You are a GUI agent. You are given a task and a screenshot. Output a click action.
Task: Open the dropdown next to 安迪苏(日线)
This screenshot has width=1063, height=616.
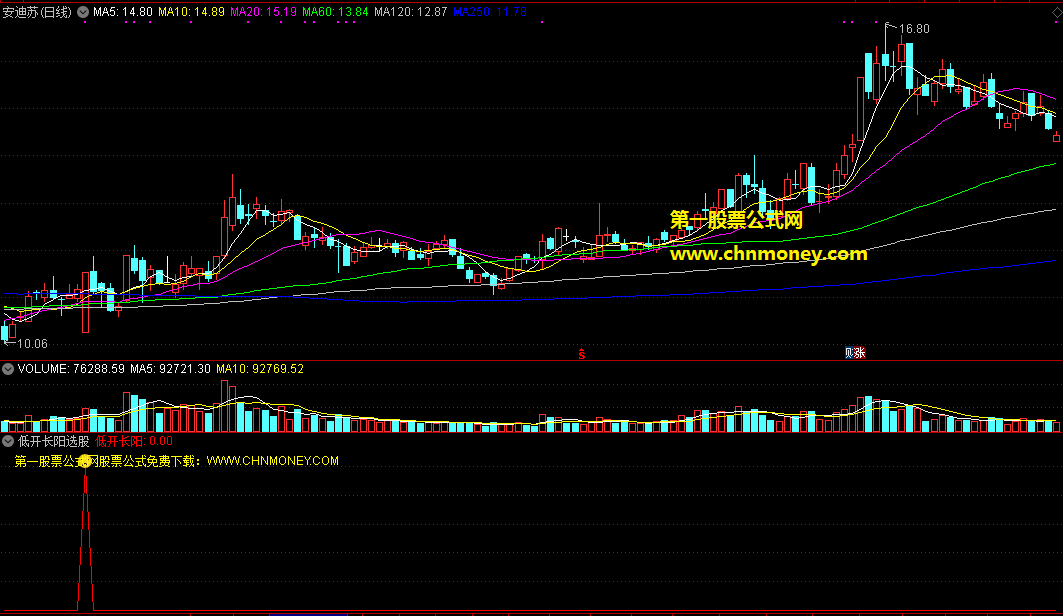point(83,12)
